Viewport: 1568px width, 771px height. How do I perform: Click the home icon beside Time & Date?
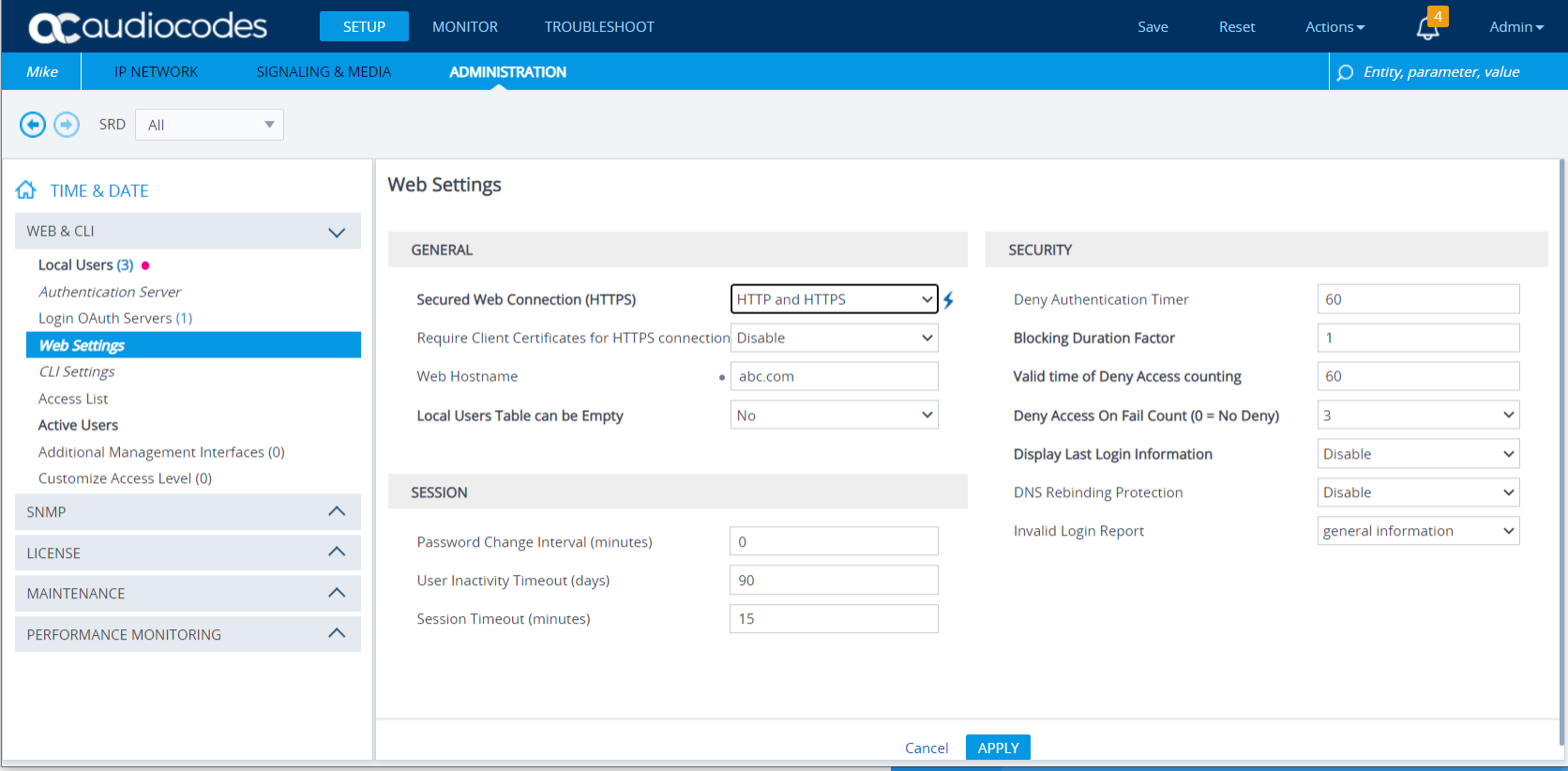click(x=26, y=190)
